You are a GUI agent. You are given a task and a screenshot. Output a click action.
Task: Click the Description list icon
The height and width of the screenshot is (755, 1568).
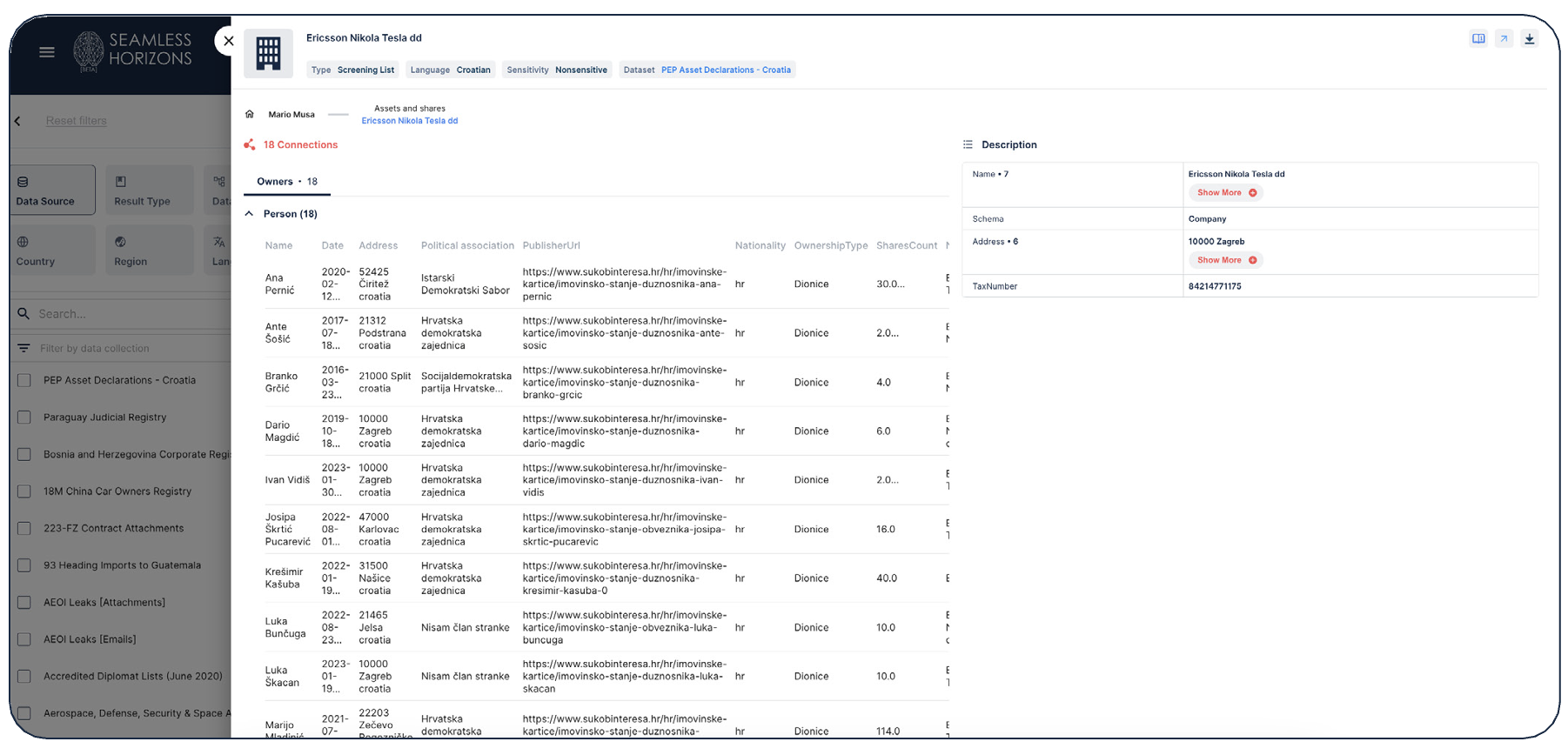[x=968, y=144]
